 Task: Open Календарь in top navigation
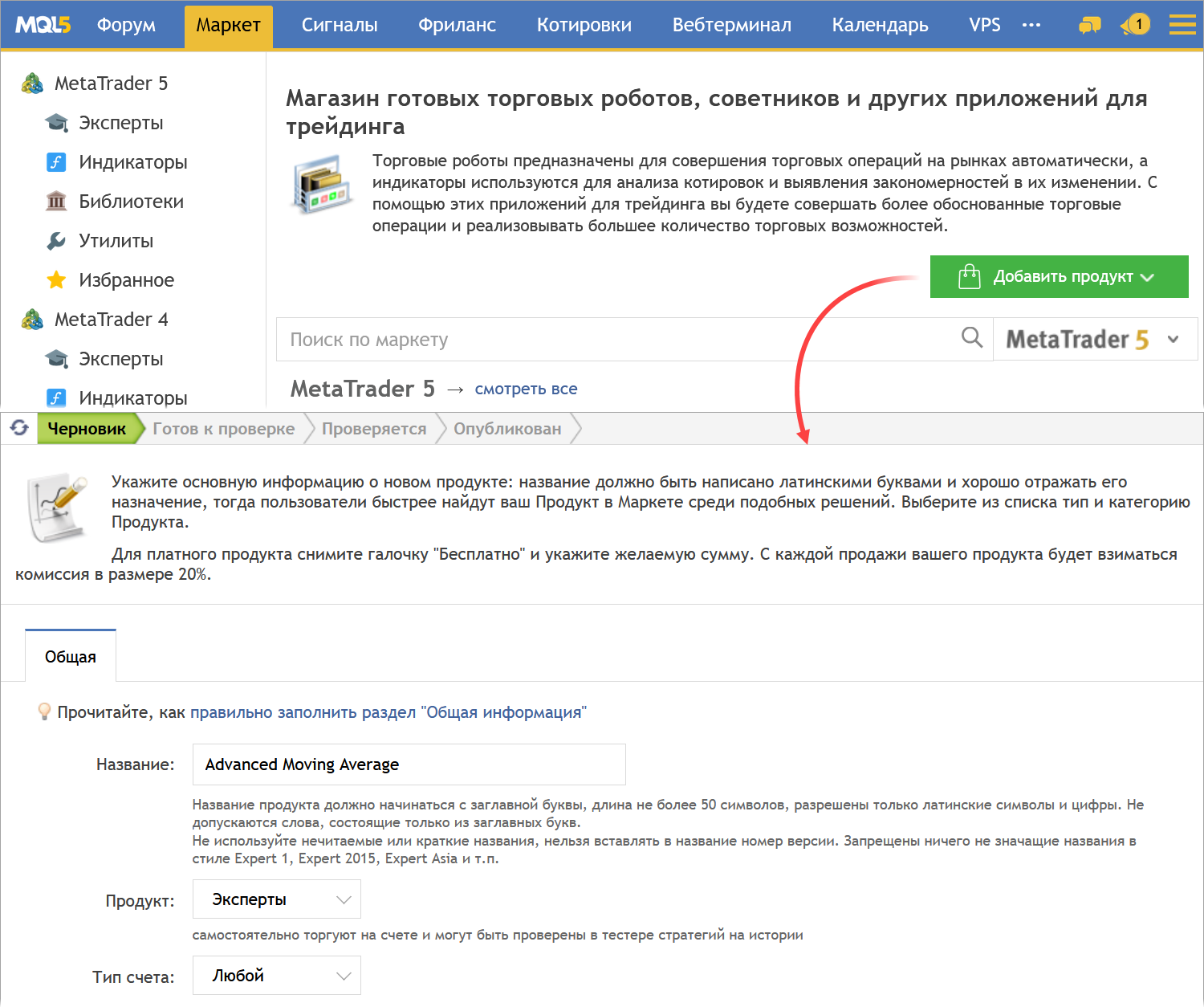tap(881, 25)
